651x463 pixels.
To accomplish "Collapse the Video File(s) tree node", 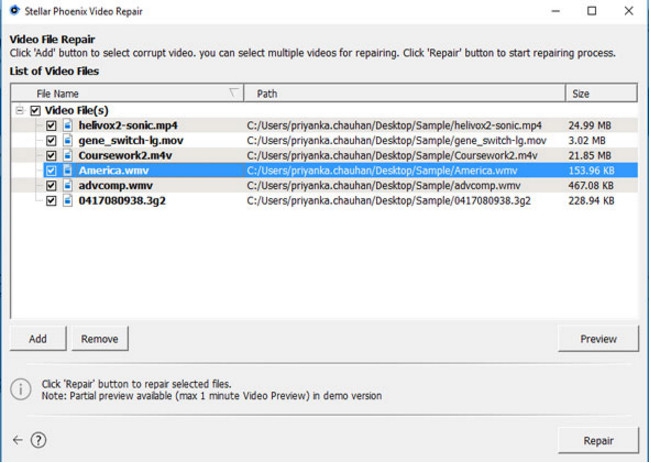I will 19,110.
